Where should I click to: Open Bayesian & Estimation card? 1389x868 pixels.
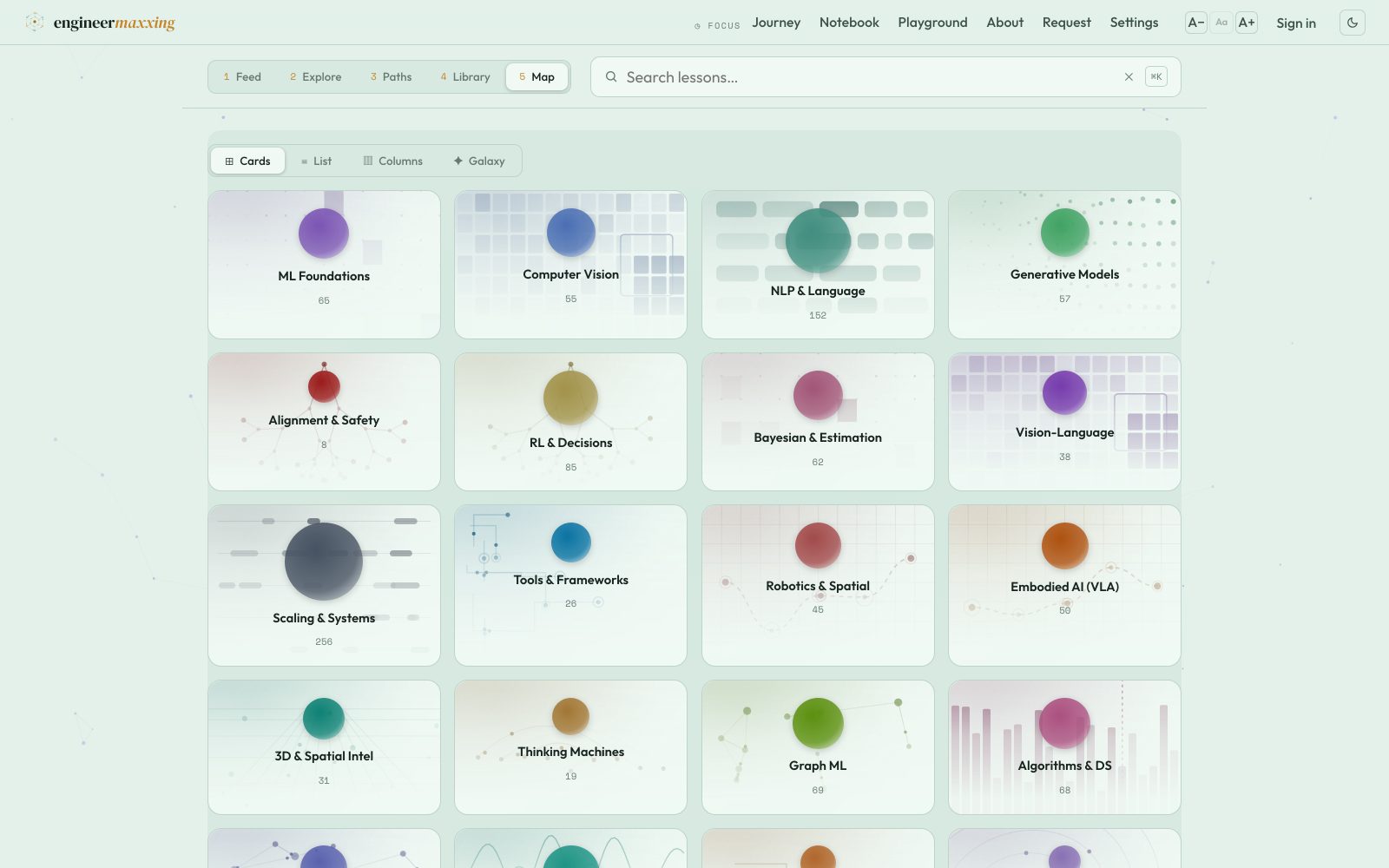point(818,422)
